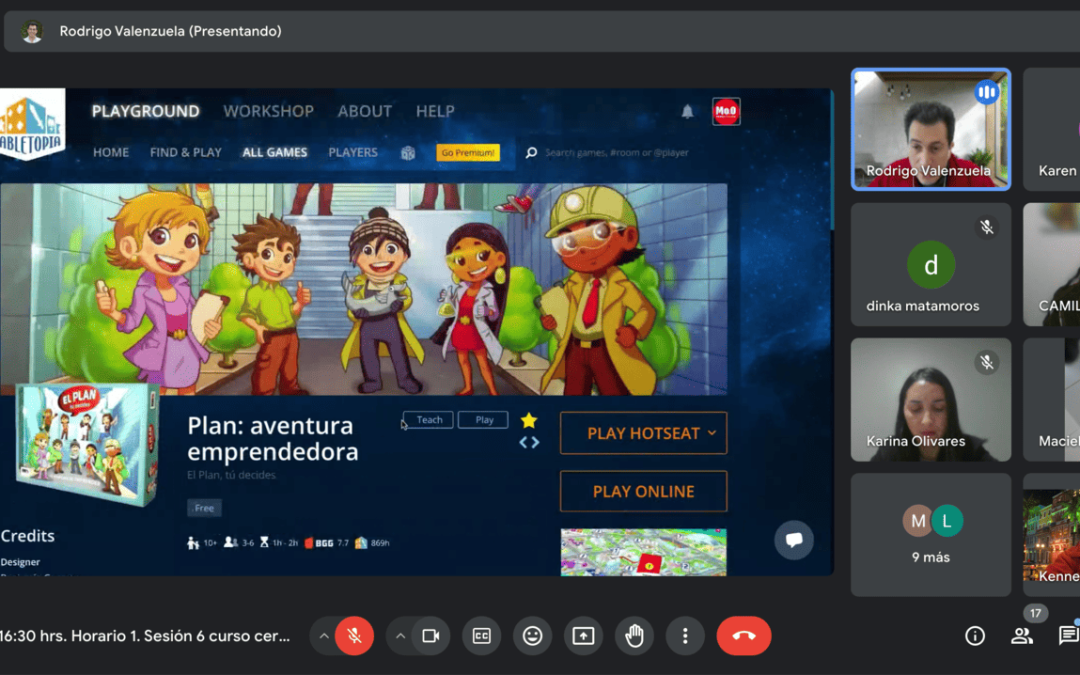Focus the Tabletopia search field

tap(616, 152)
